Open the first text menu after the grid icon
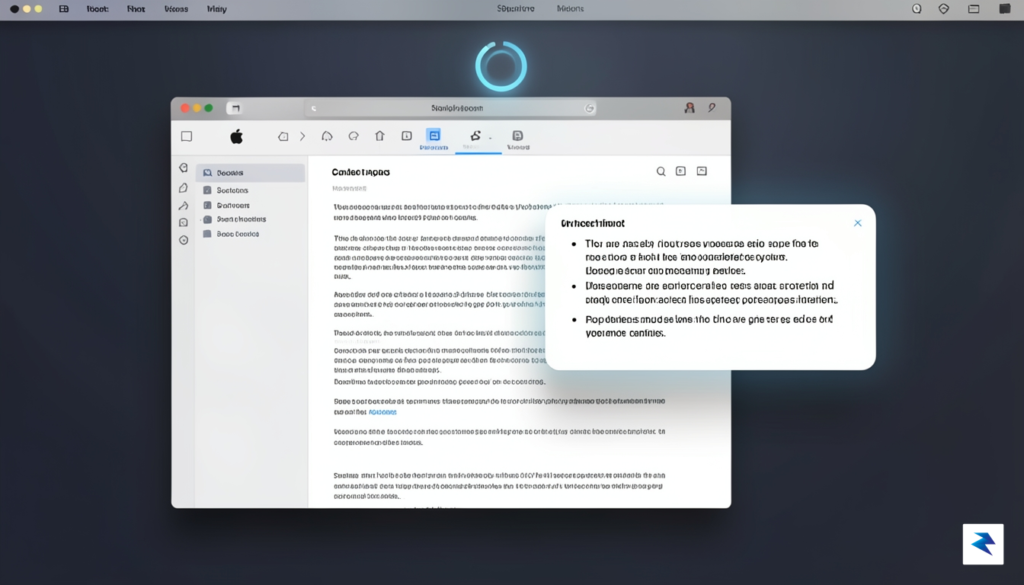The image size is (1024, 585). tap(97, 9)
